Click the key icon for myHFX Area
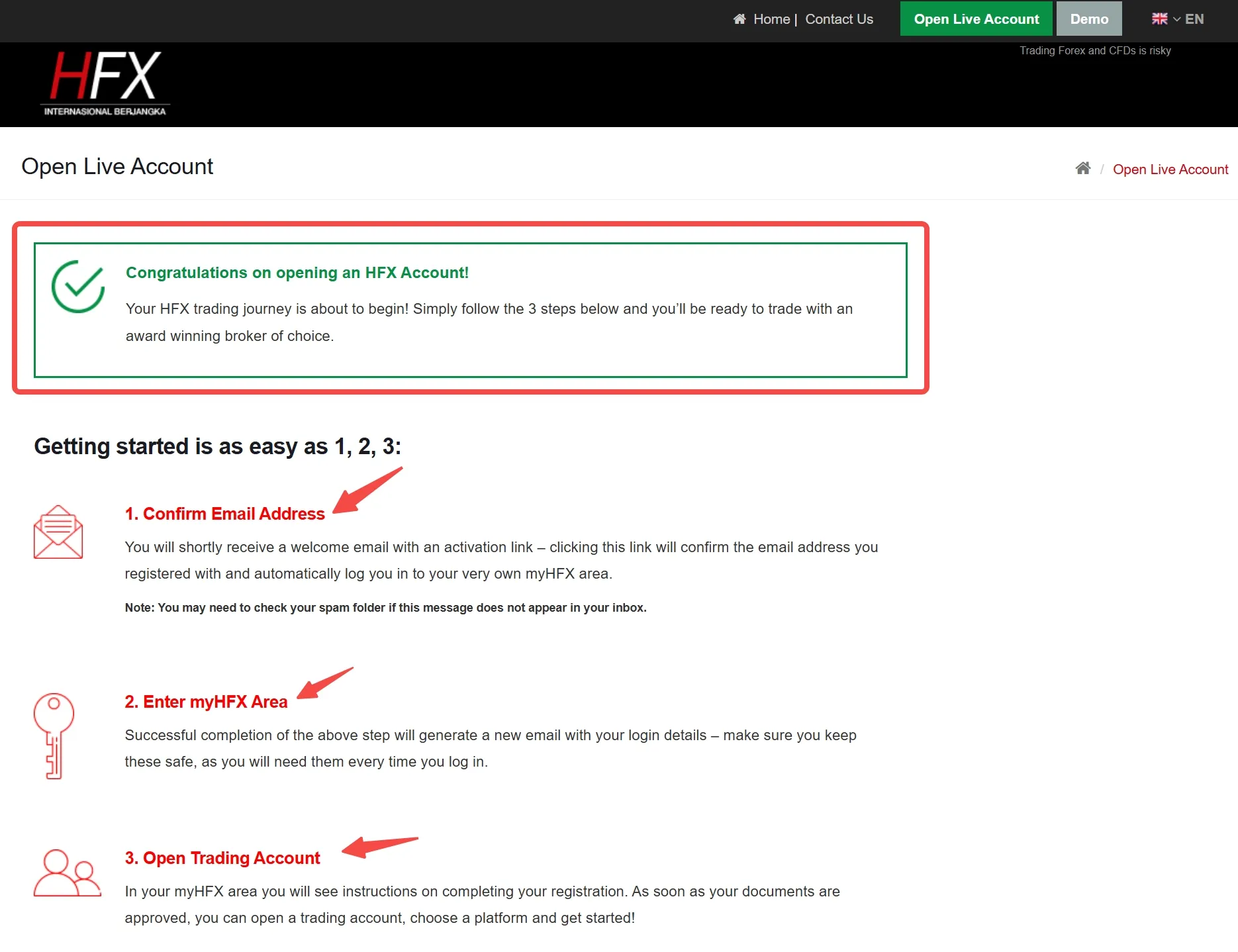Viewport: 1238px width, 952px height. tap(54, 736)
